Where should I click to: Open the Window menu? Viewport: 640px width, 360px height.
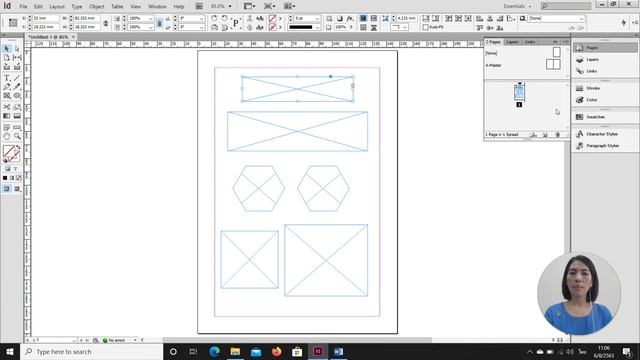[157, 7]
